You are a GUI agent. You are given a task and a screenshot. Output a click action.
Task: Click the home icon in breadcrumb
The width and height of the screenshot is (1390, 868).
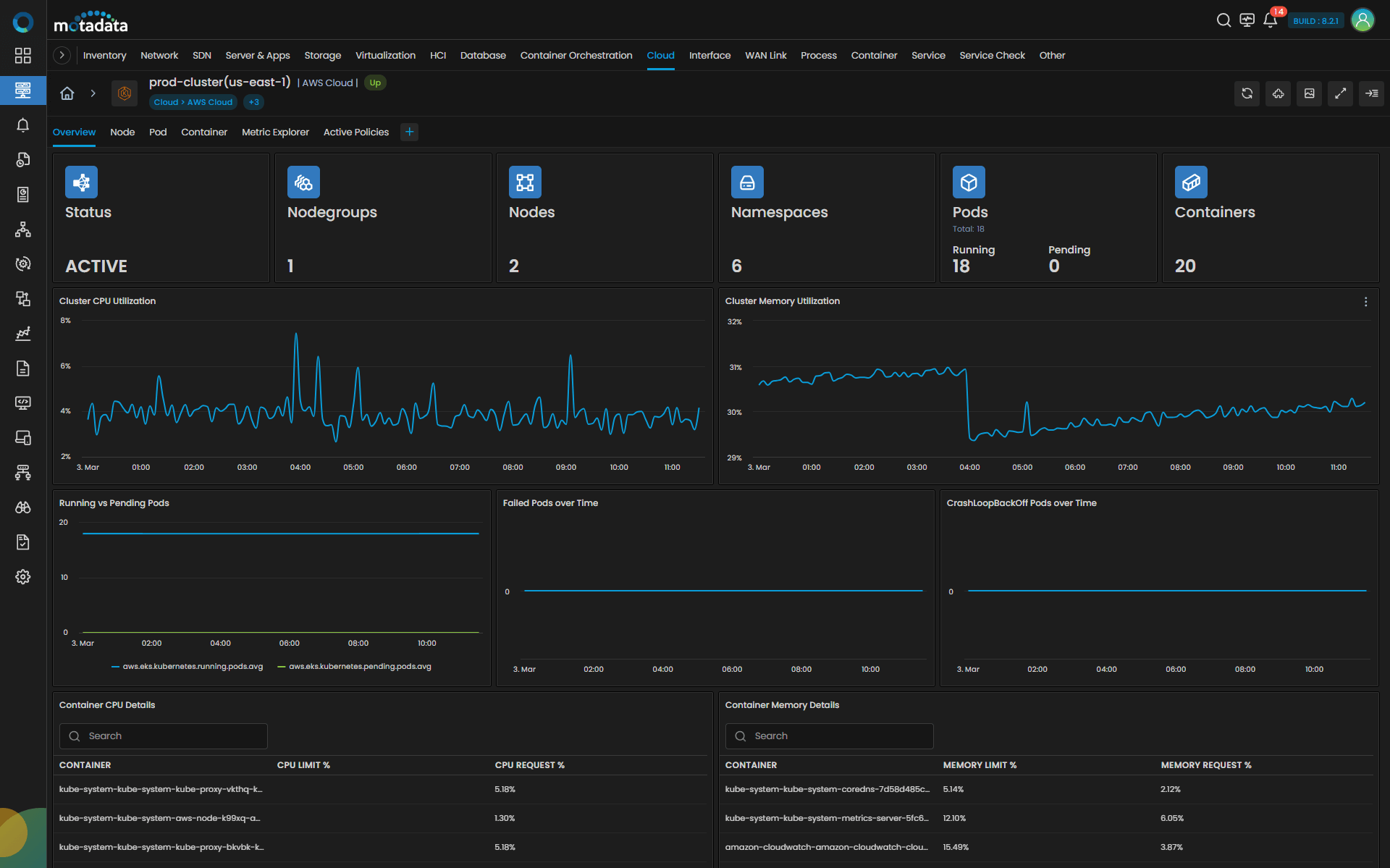pyautogui.click(x=67, y=93)
